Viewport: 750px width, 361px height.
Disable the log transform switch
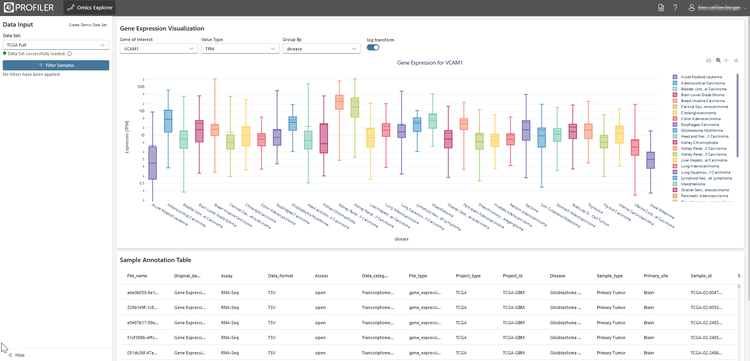click(x=373, y=47)
